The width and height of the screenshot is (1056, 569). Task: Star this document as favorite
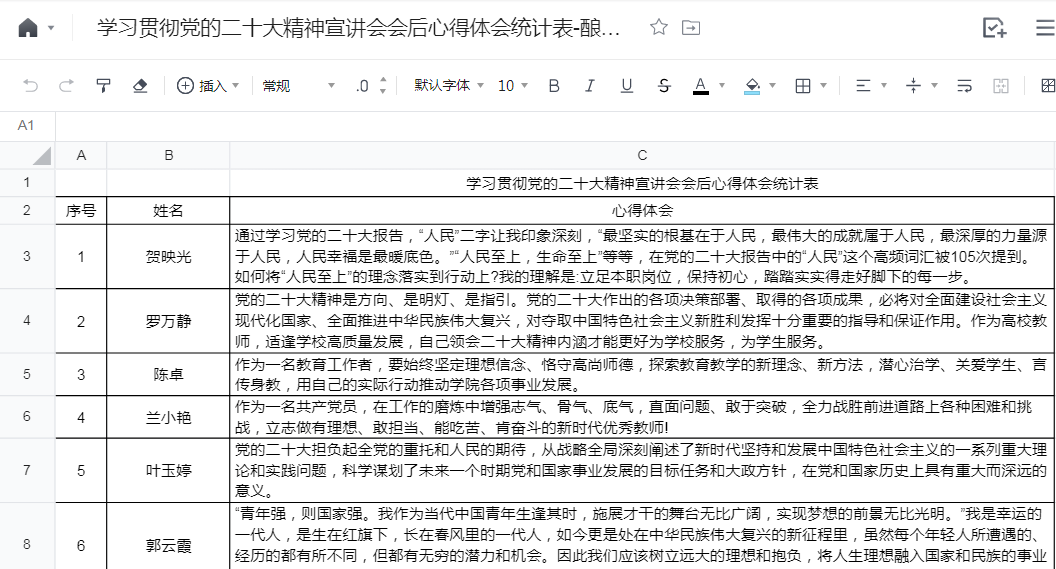click(659, 27)
